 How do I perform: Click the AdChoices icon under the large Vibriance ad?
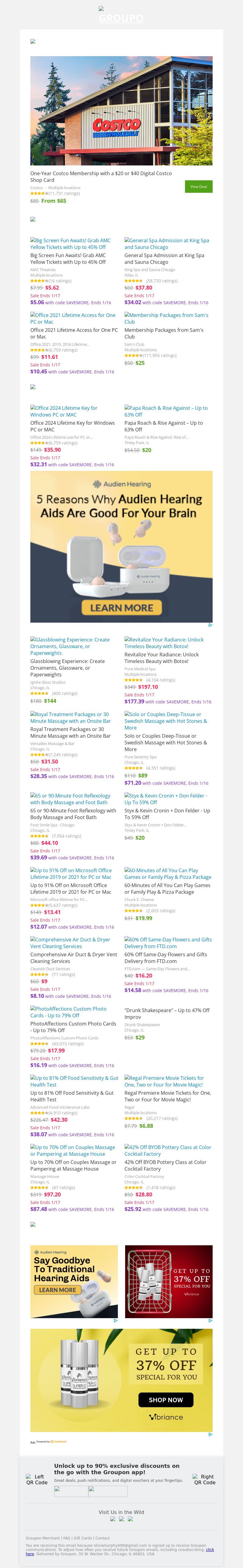point(210,1434)
